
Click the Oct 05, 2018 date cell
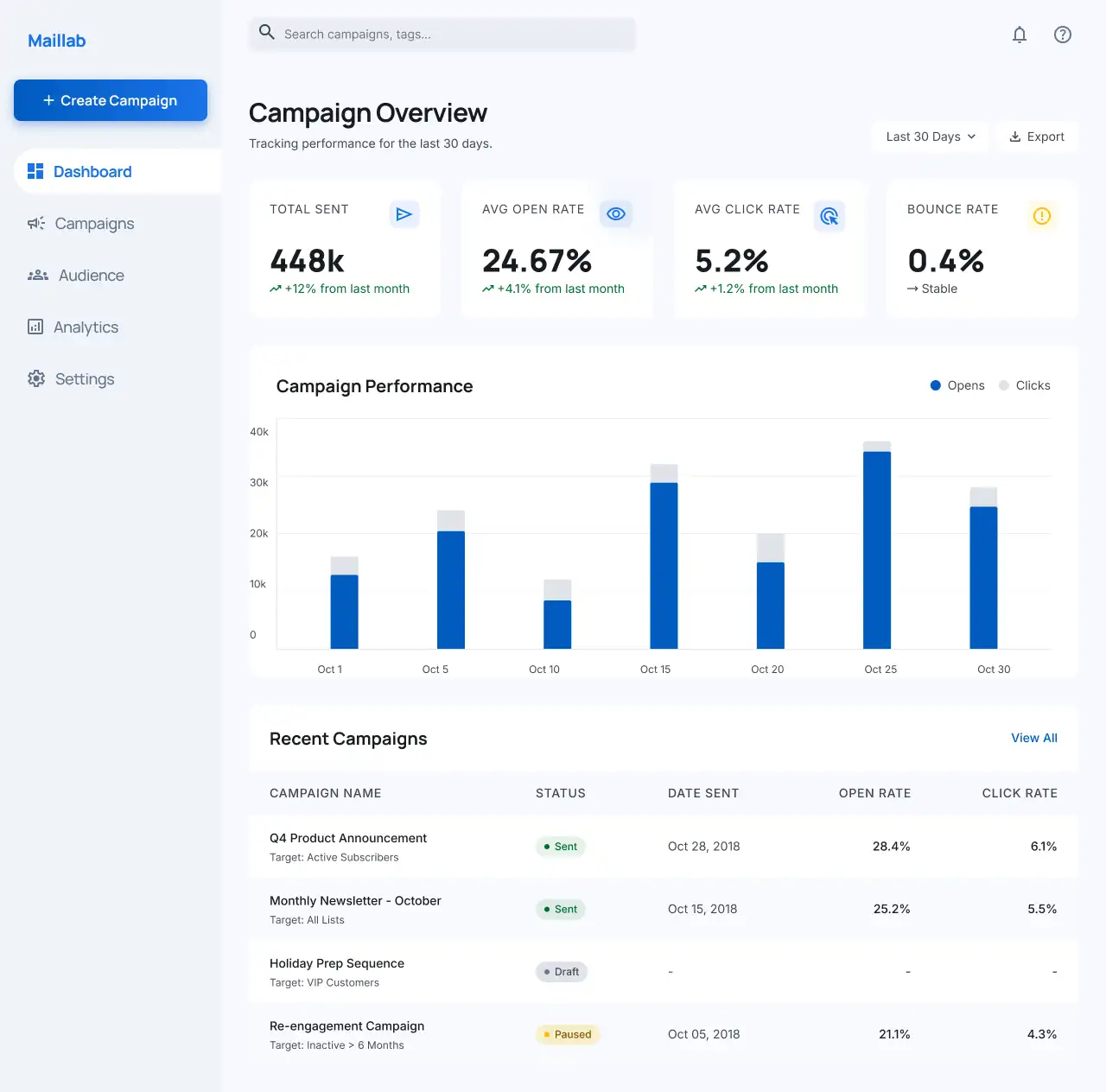click(x=704, y=1034)
